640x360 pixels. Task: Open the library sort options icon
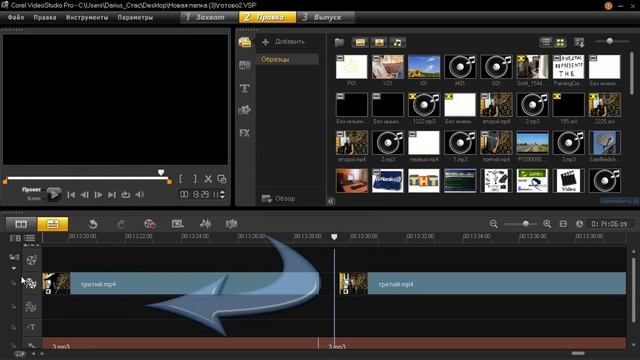579,42
